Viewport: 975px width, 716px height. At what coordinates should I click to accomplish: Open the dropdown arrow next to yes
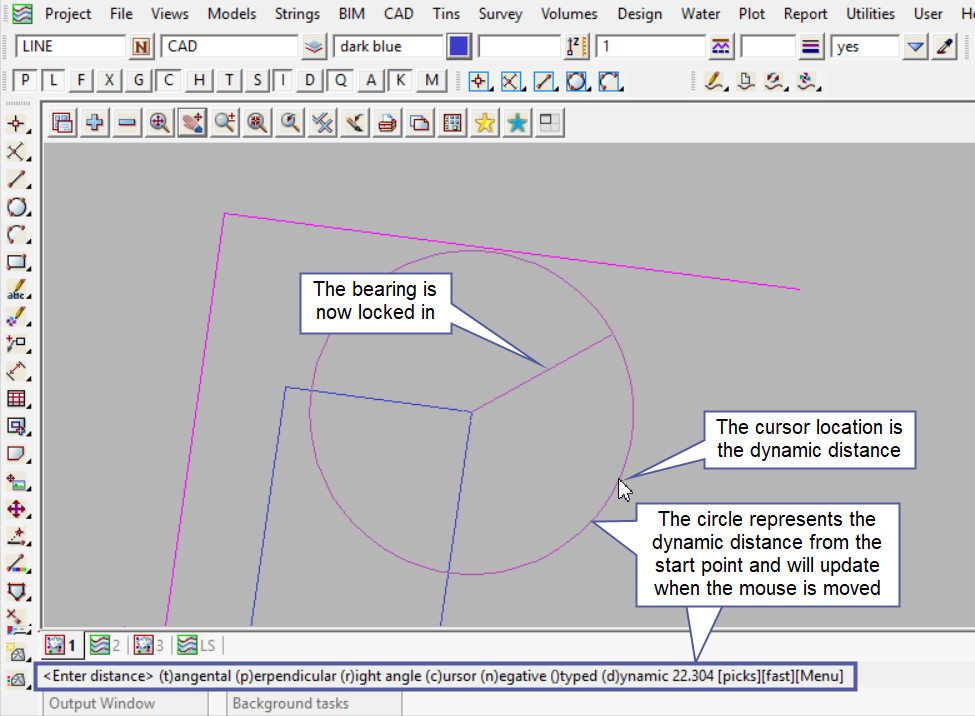coord(915,47)
